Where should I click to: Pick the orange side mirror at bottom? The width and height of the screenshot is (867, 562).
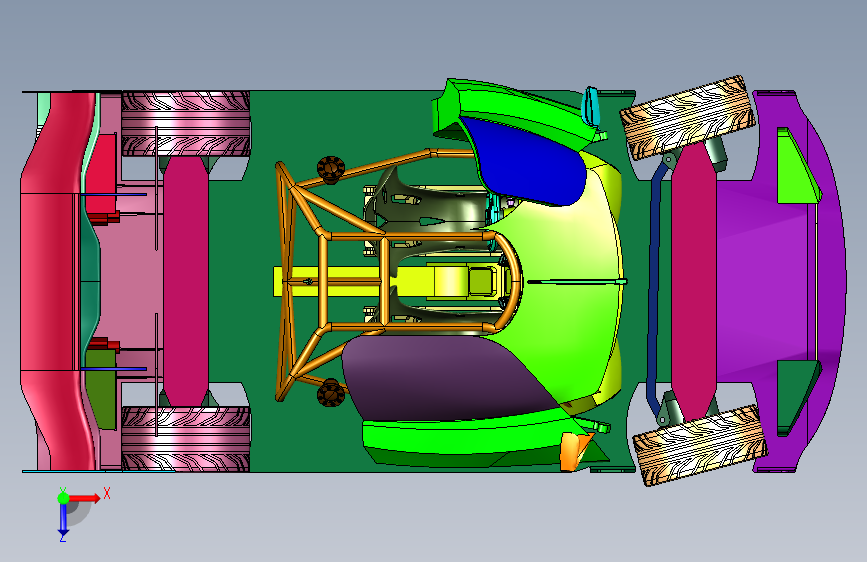coord(572,451)
